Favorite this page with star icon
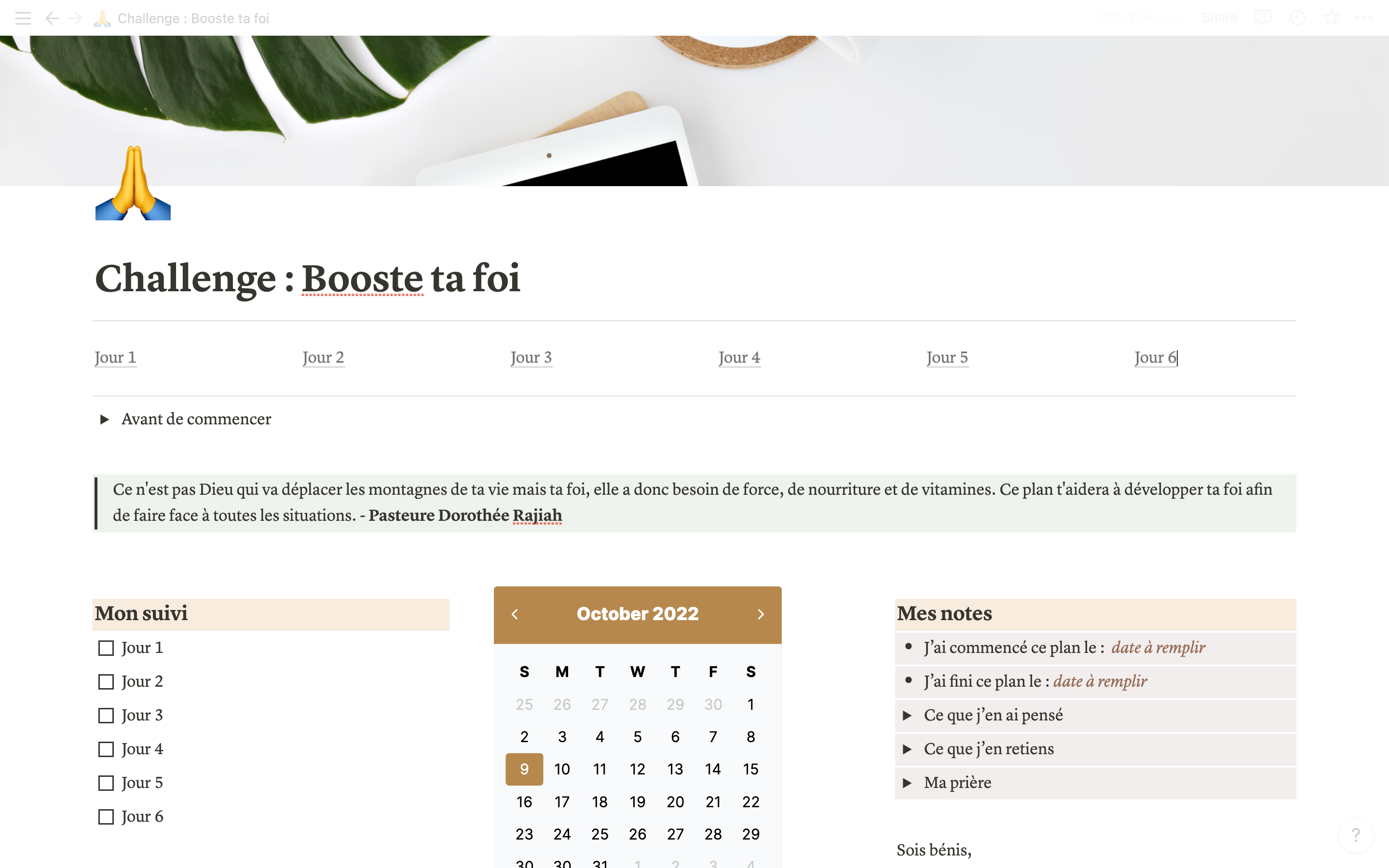Image resolution: width=1389 pixels, height=868 pixels. click(x=1331, y=18)
